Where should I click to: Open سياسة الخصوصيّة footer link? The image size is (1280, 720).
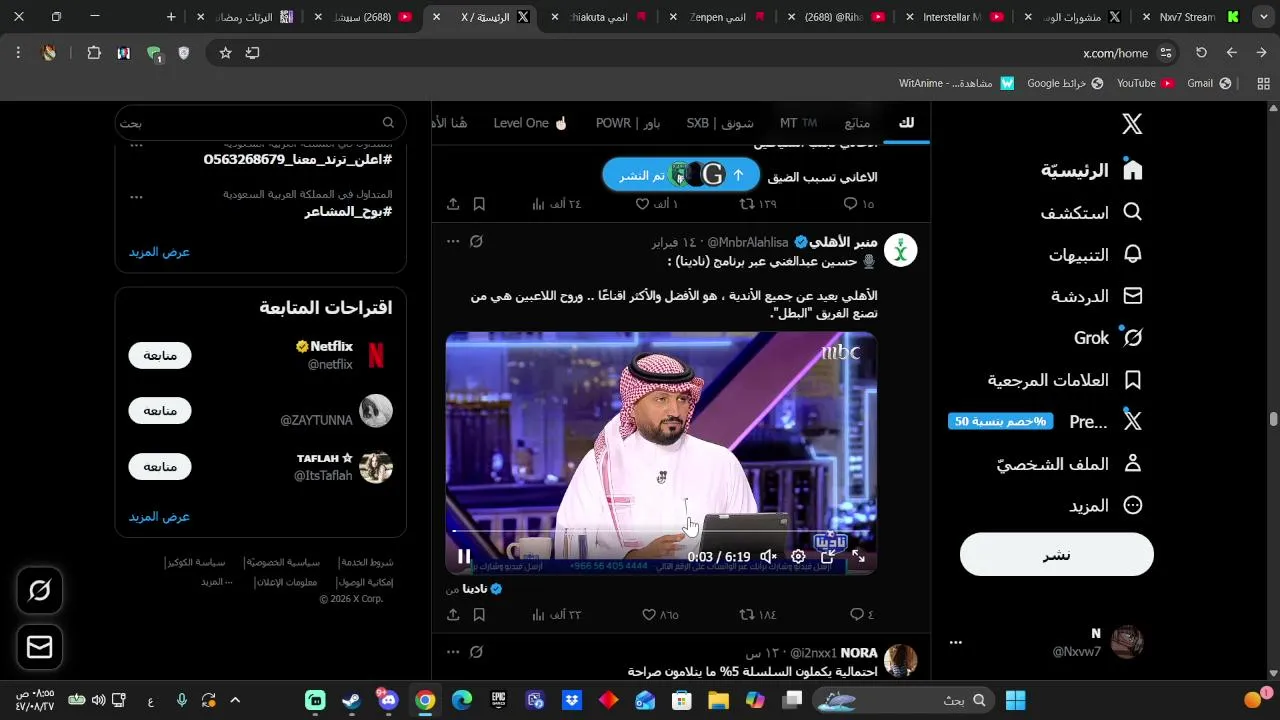pyautogui.click(x=282, y=562)
